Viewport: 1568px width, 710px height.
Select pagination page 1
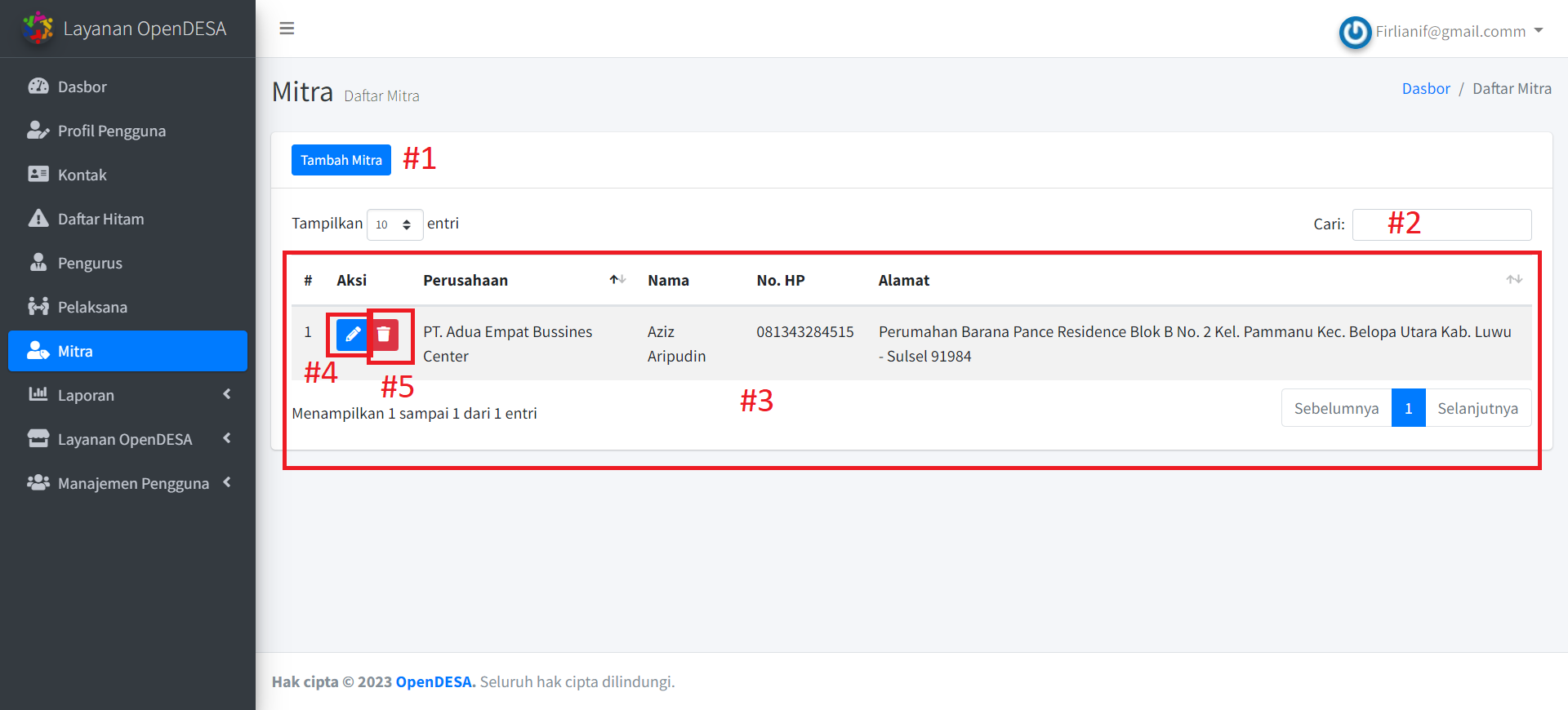[1408, 408]
